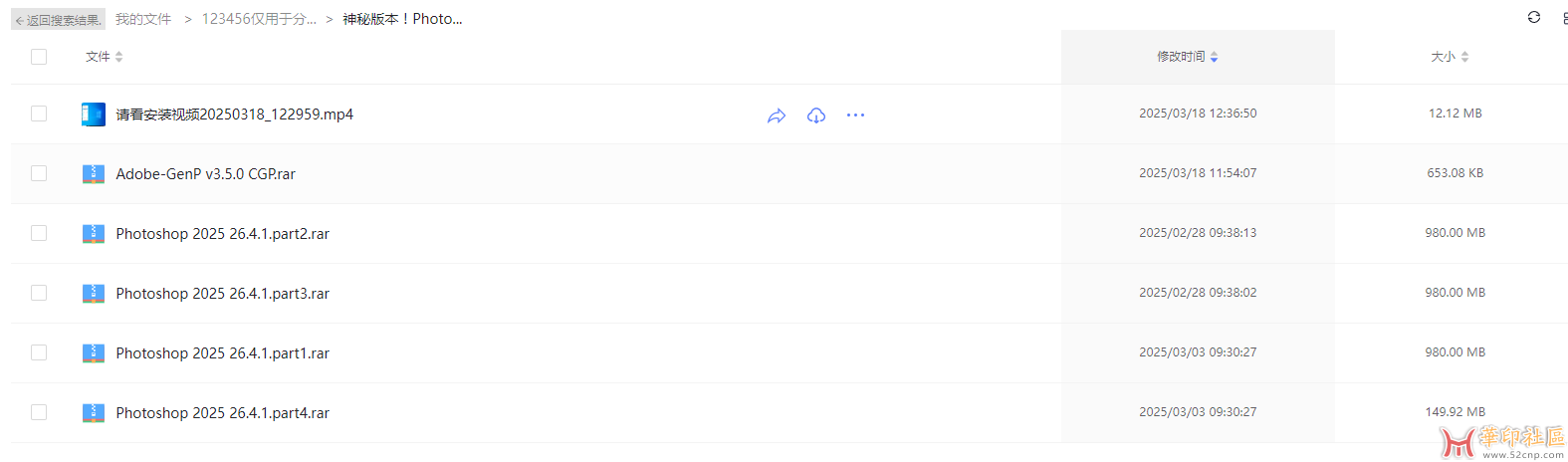Open Photoshop 2025 26.4.1.part3.rar file name
This screenshot has height=462, width=1568.
pos(222,294)
